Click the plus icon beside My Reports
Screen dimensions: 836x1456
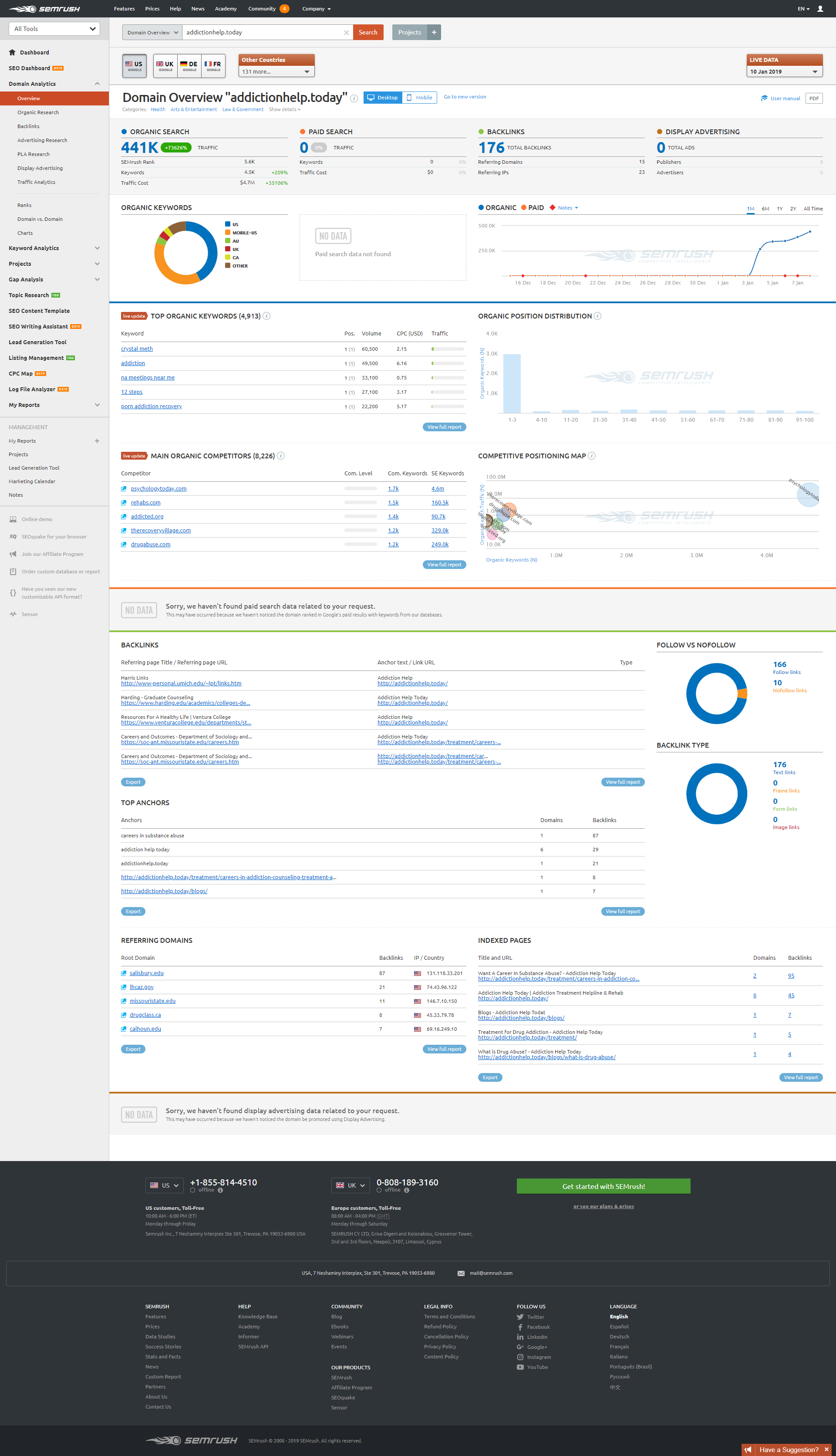(x=97, y=441)
